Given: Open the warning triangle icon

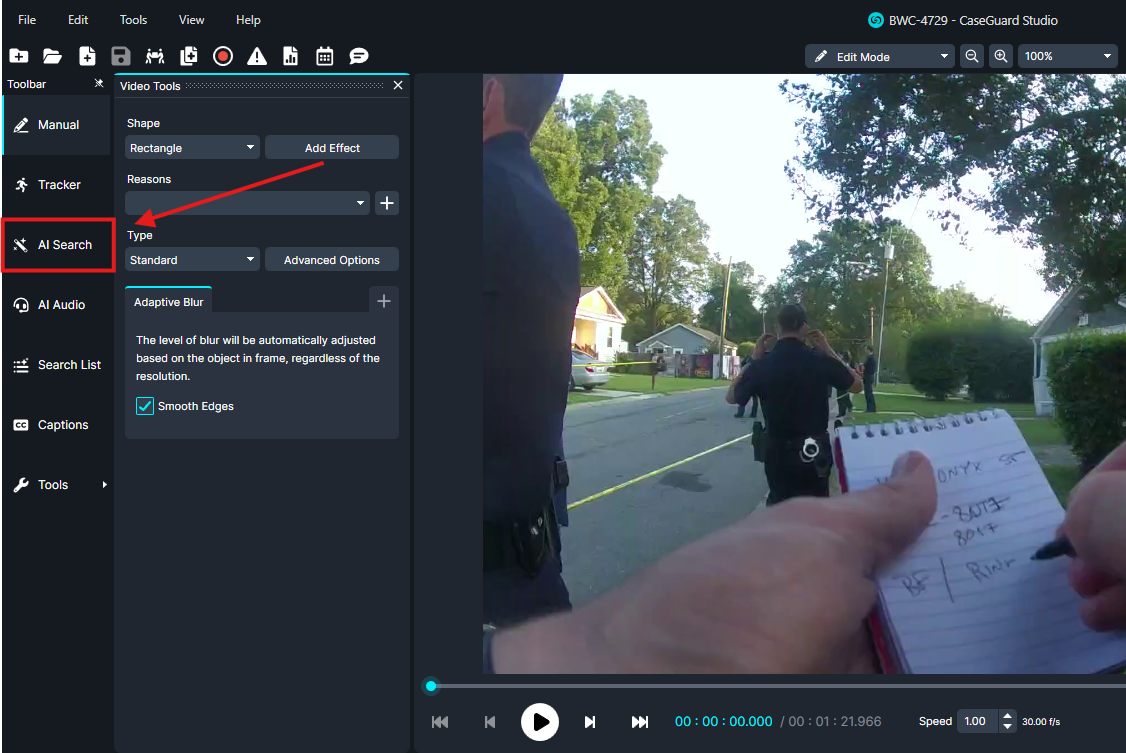Looking at the screenshot, I should point(257,56).
